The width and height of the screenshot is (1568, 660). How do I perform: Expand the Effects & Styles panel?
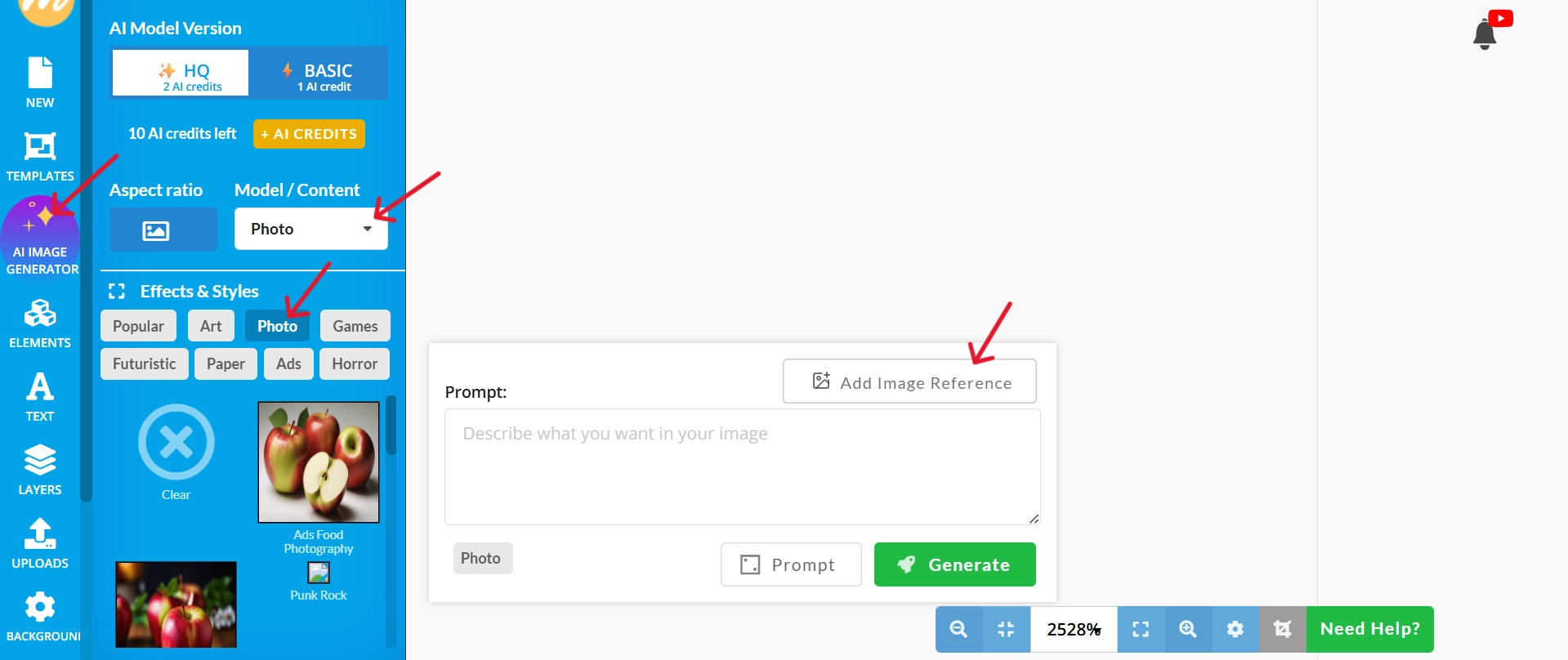116,291
